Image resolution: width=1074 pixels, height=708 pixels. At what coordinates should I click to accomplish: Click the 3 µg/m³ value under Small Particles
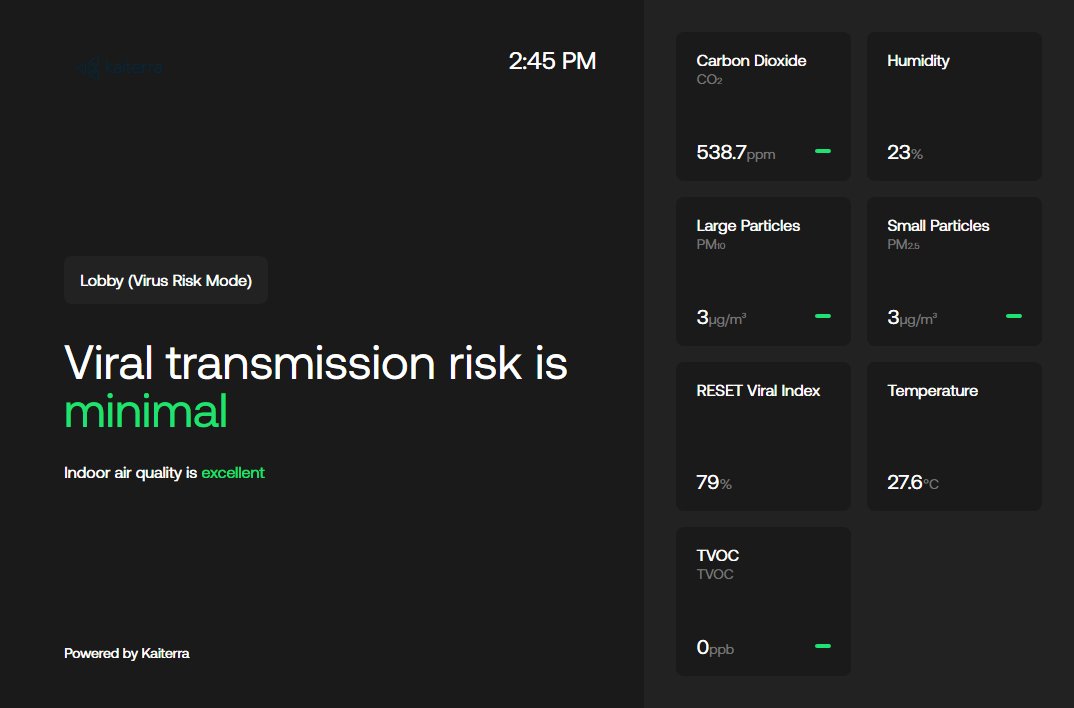click(912, 317)
